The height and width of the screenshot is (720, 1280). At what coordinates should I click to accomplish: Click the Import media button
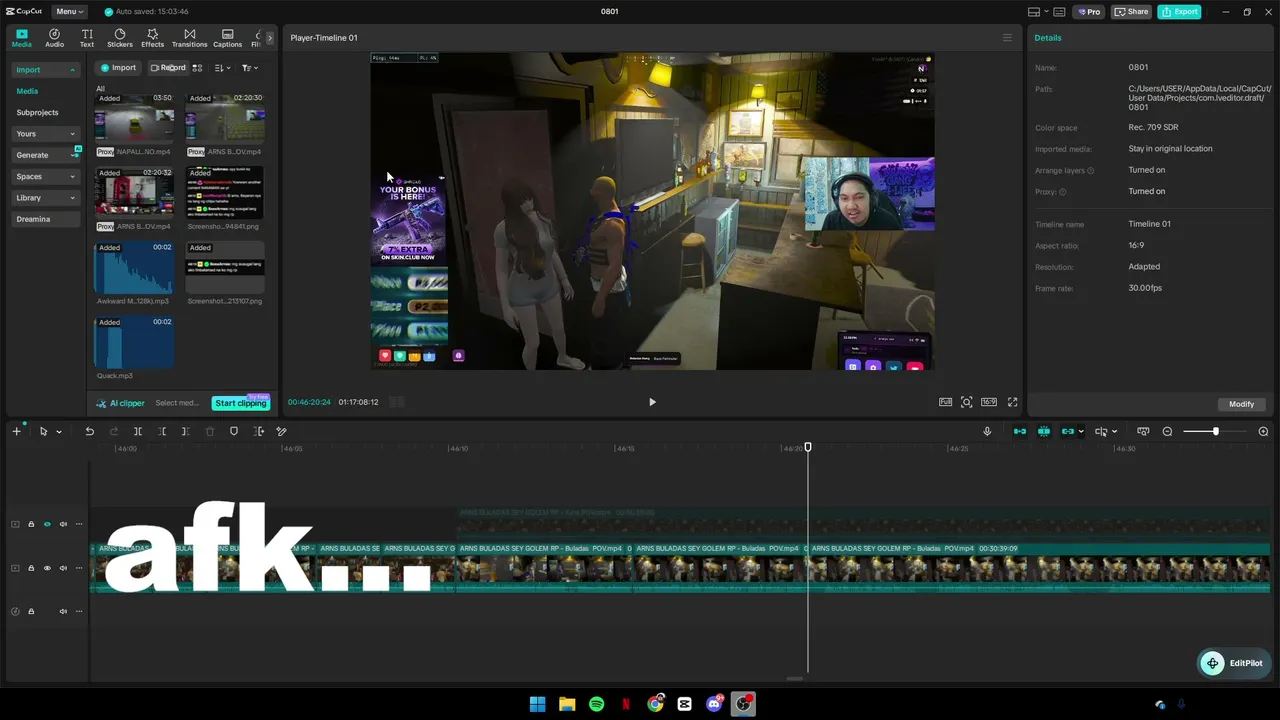[x=118, y=68]
